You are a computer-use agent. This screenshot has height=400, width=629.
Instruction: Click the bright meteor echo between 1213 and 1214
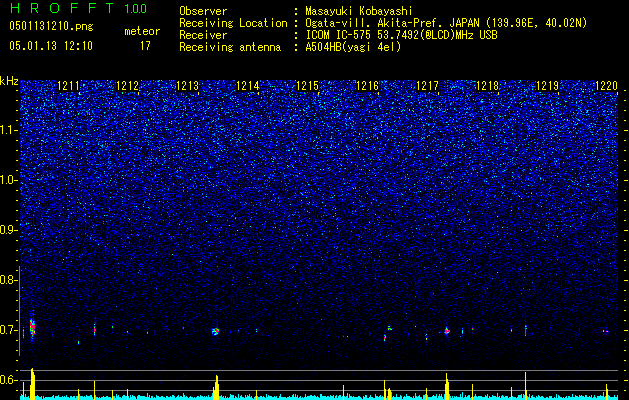215,331
